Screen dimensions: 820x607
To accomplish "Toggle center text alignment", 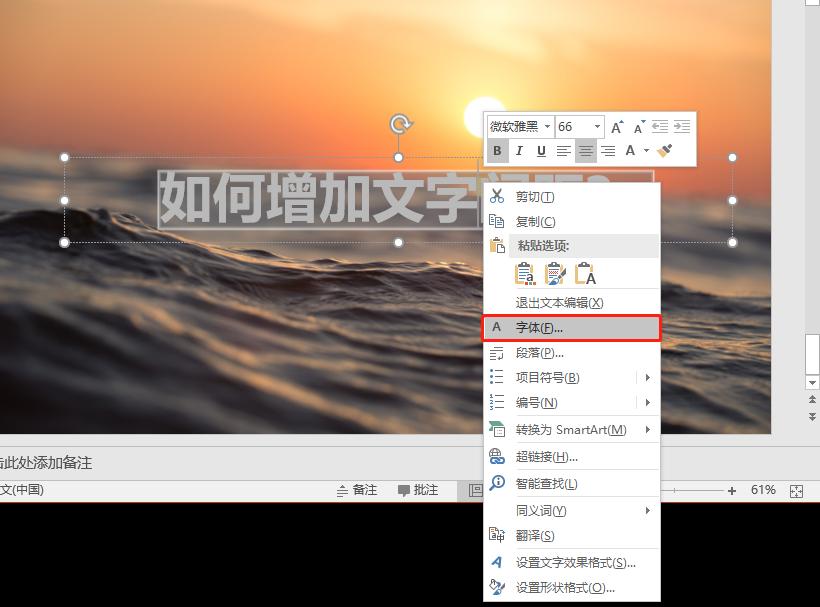I will 585,151.
